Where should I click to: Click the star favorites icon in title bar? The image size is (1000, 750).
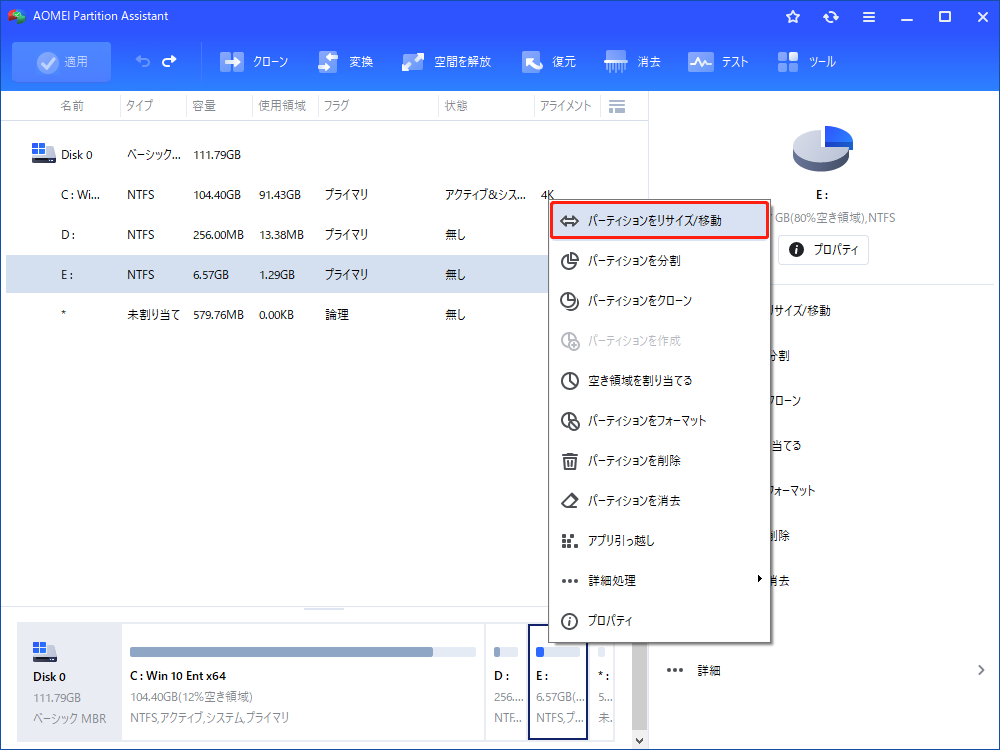click(x=793, y=17)
